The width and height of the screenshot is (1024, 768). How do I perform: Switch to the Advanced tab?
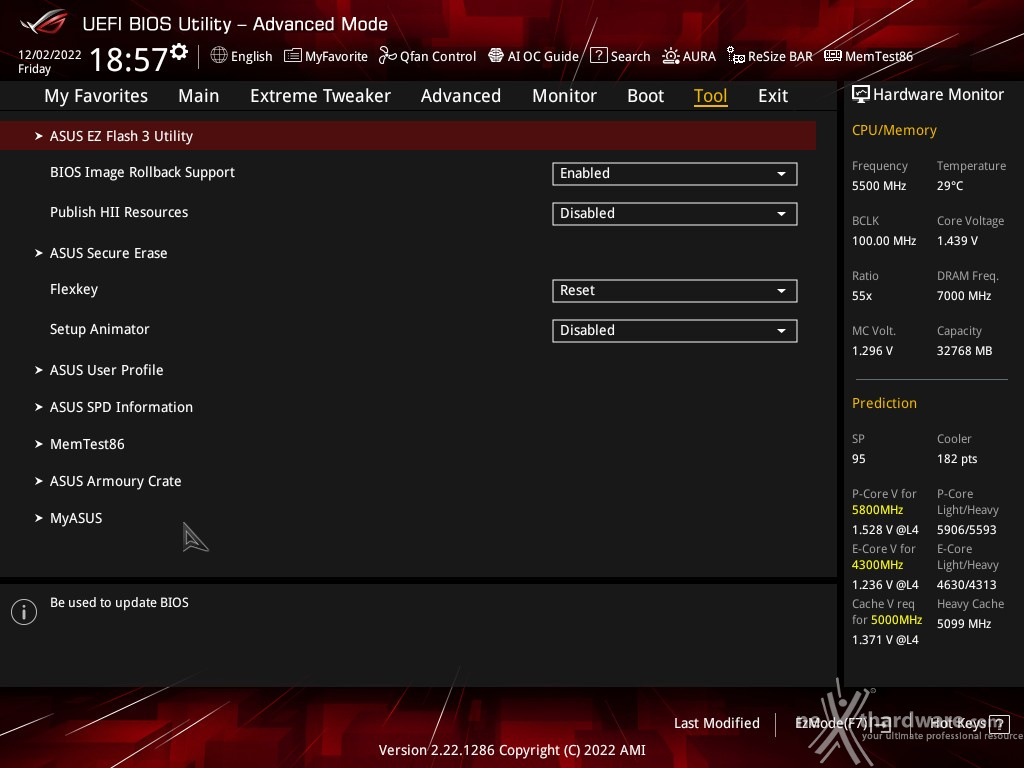tap(461, 96)
